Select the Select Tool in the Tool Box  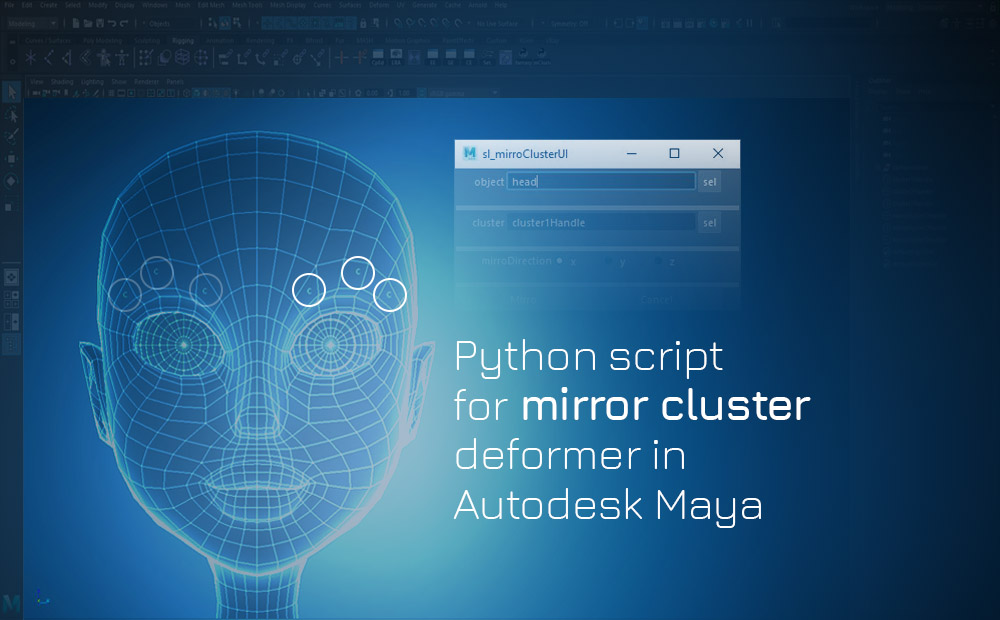pos(12,91)
